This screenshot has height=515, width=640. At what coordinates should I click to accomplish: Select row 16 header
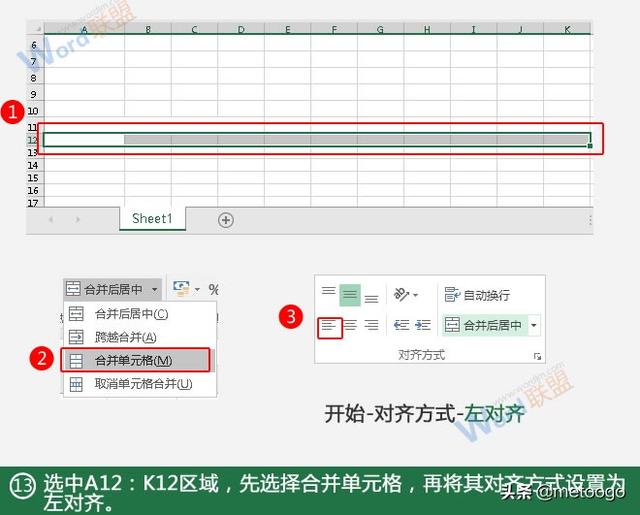(33, 190)
